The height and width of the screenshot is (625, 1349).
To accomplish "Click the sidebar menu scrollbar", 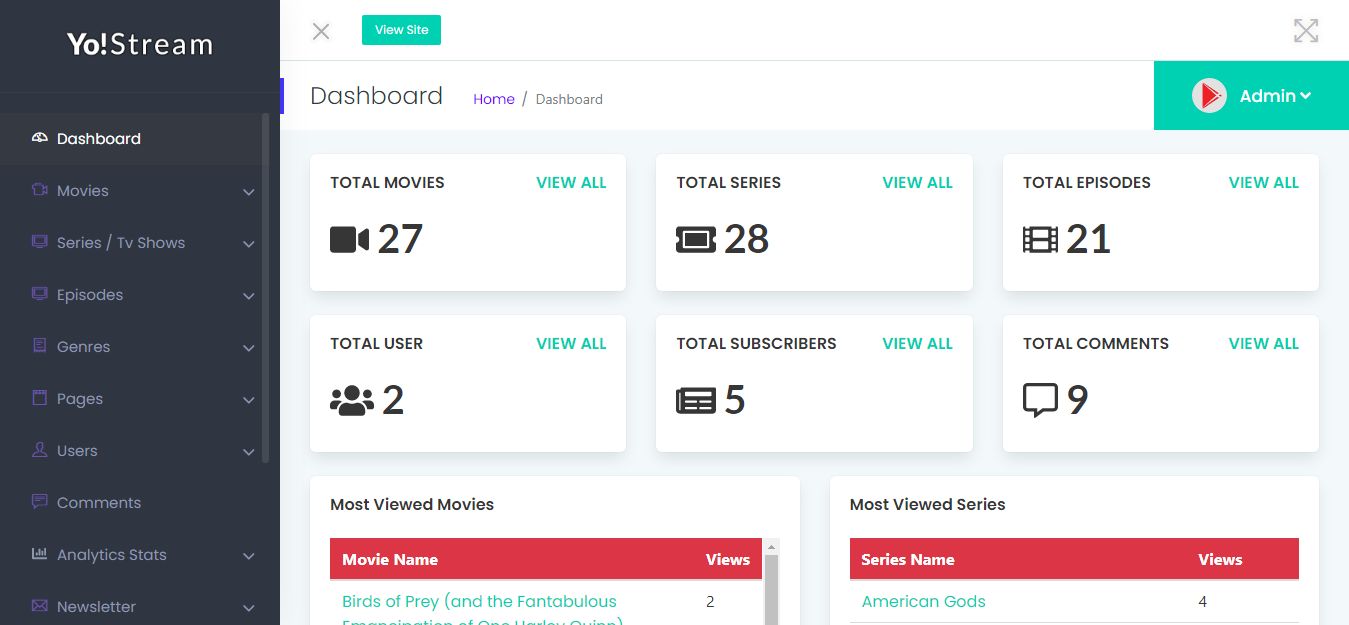I will (x=265, y=288).
